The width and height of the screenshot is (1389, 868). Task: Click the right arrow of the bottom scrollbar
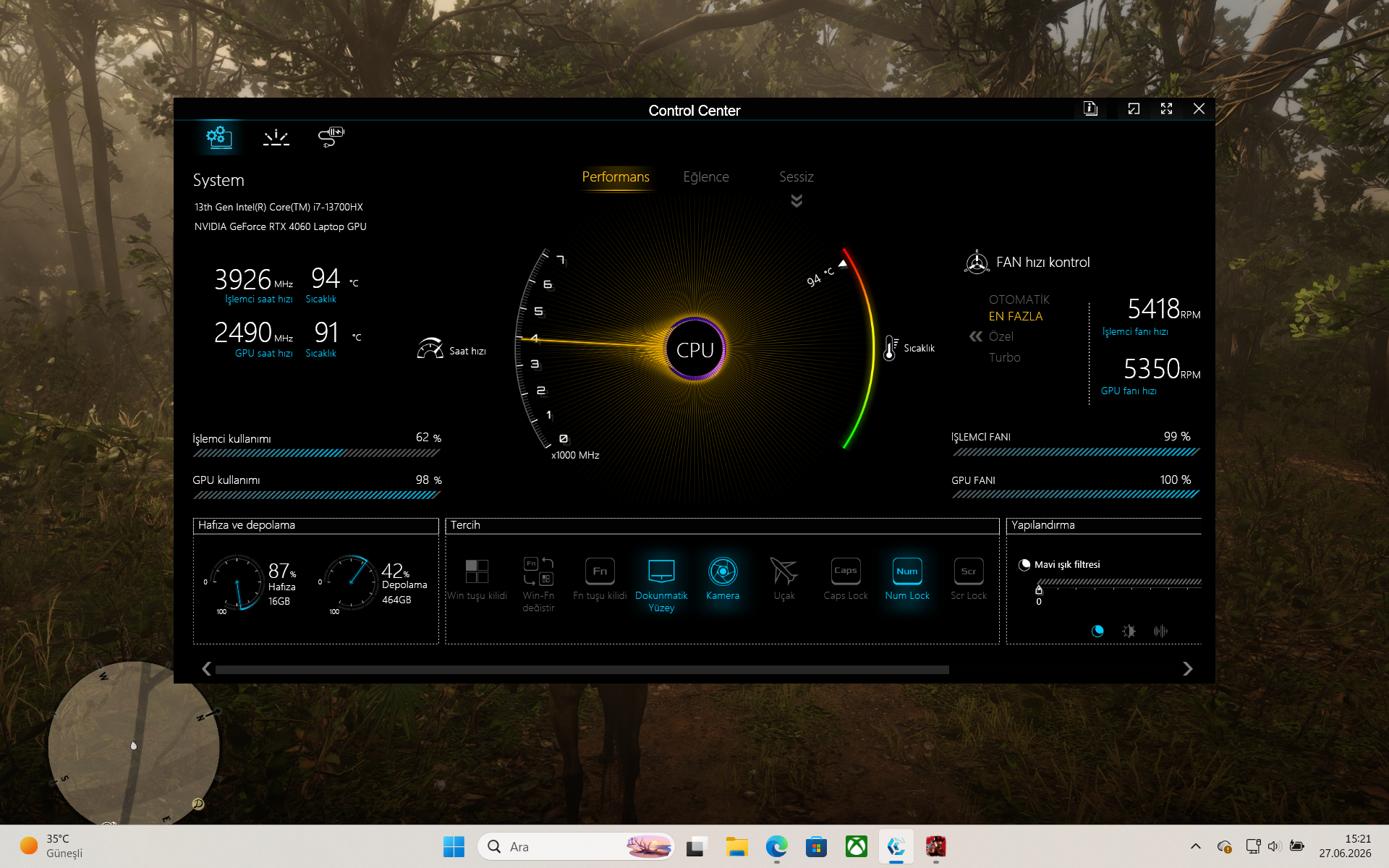click(1187, 669)
